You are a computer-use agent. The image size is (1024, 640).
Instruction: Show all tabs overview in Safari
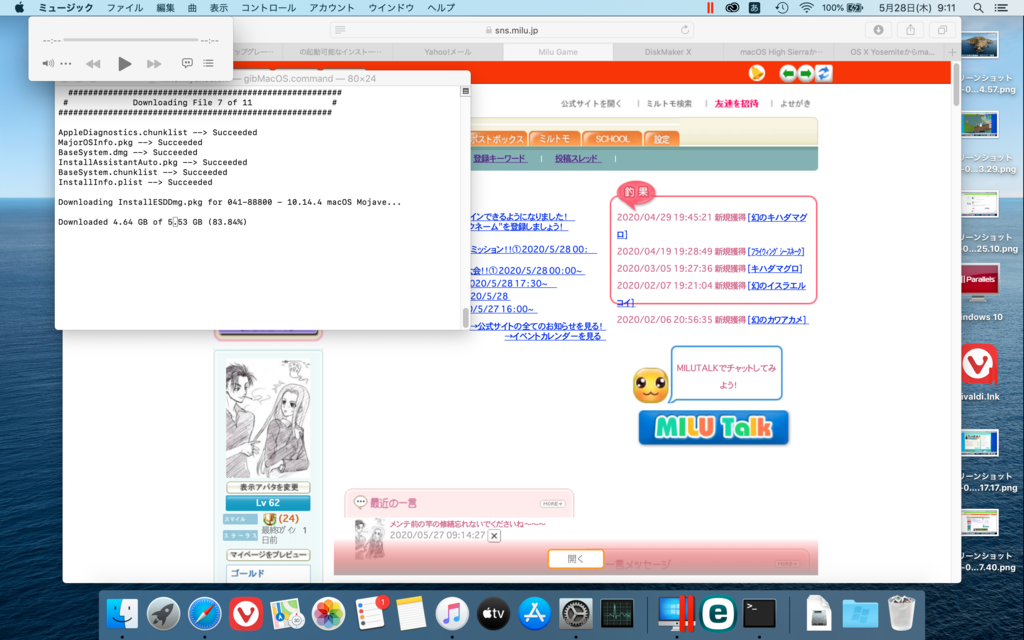(941, 30)
